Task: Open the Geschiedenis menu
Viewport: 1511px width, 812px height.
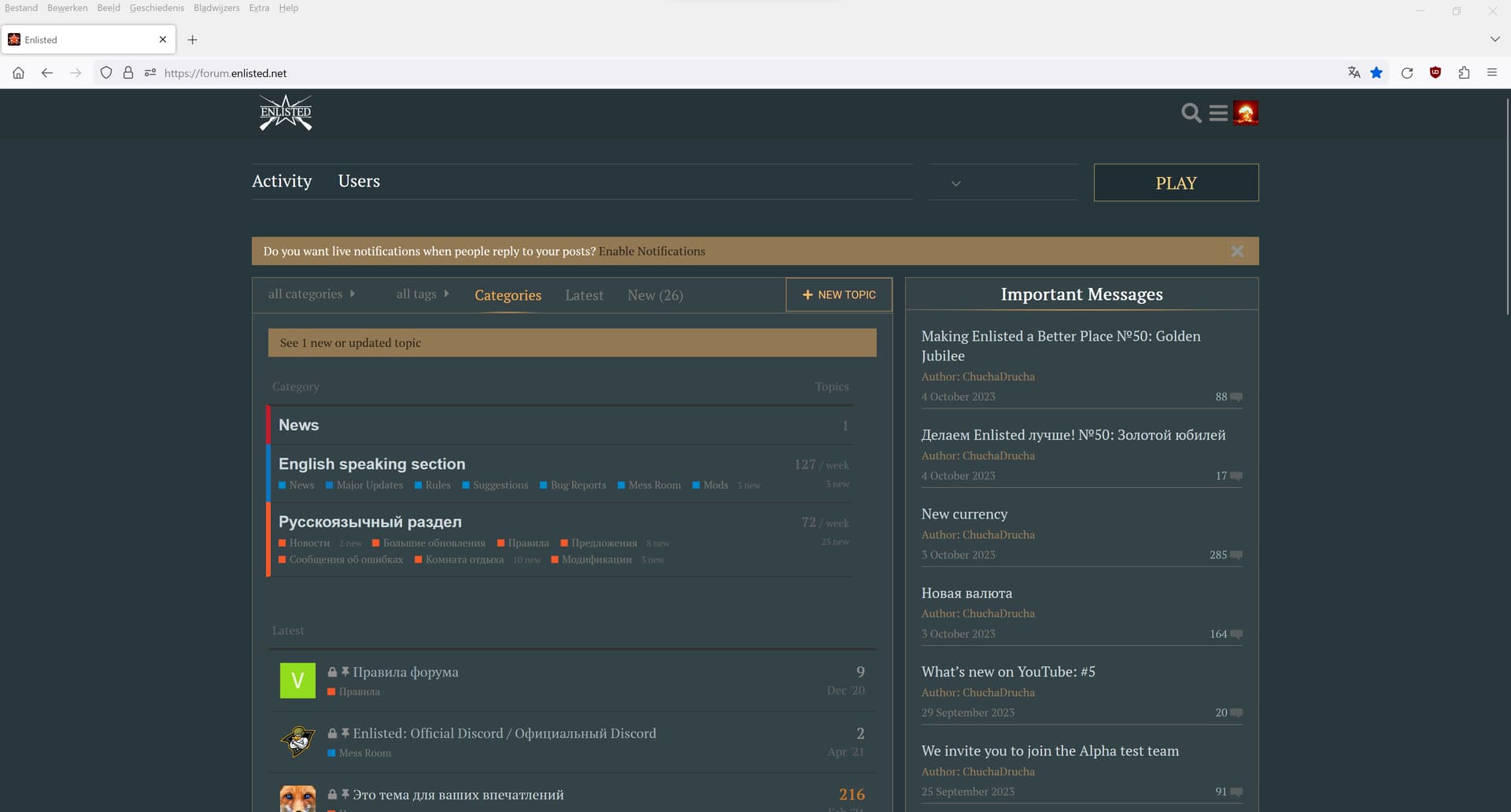Action: coord(157,8)
